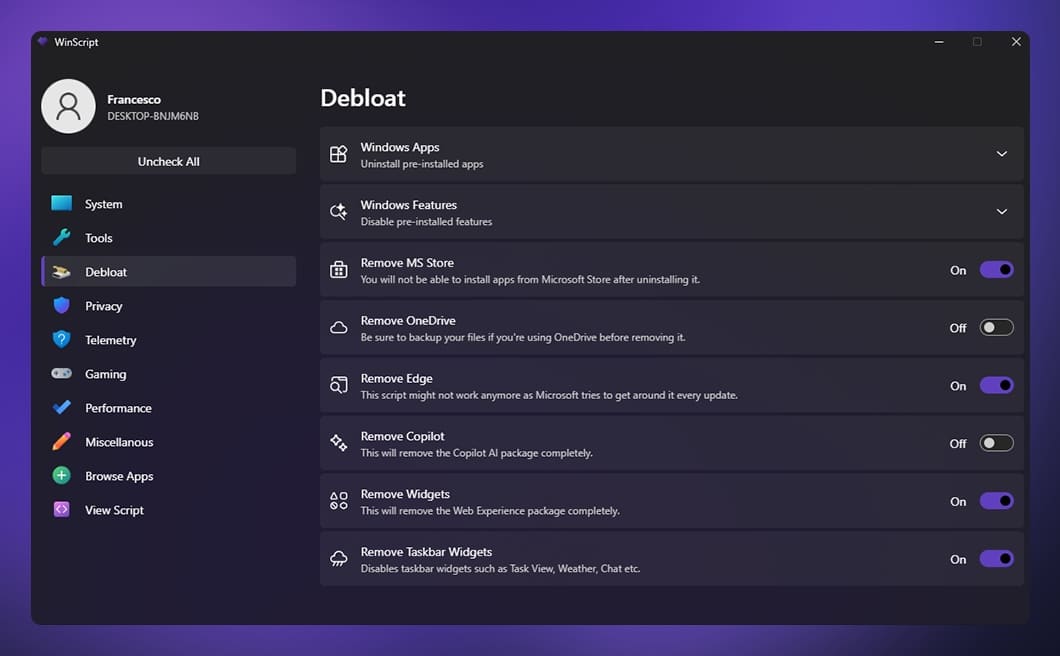Viewport: 1060px width, 656px height.
Task: Click the Uncheck All button
Action: [x=168, y=161]
